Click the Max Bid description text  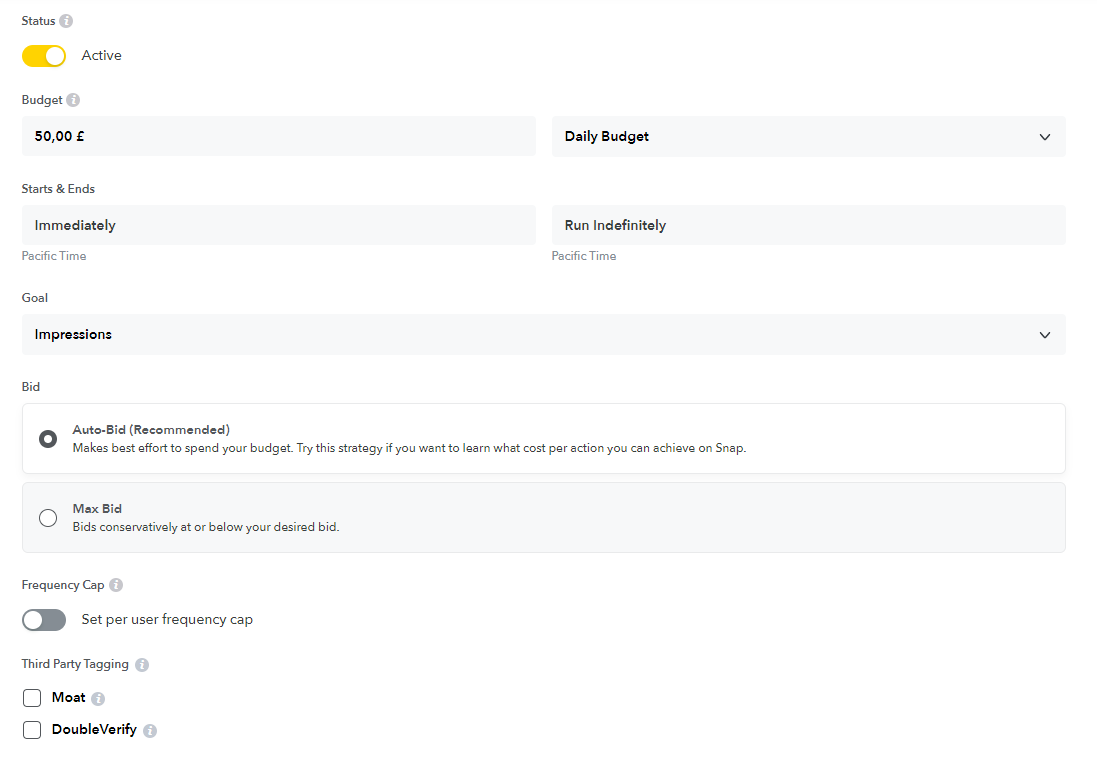205,527
